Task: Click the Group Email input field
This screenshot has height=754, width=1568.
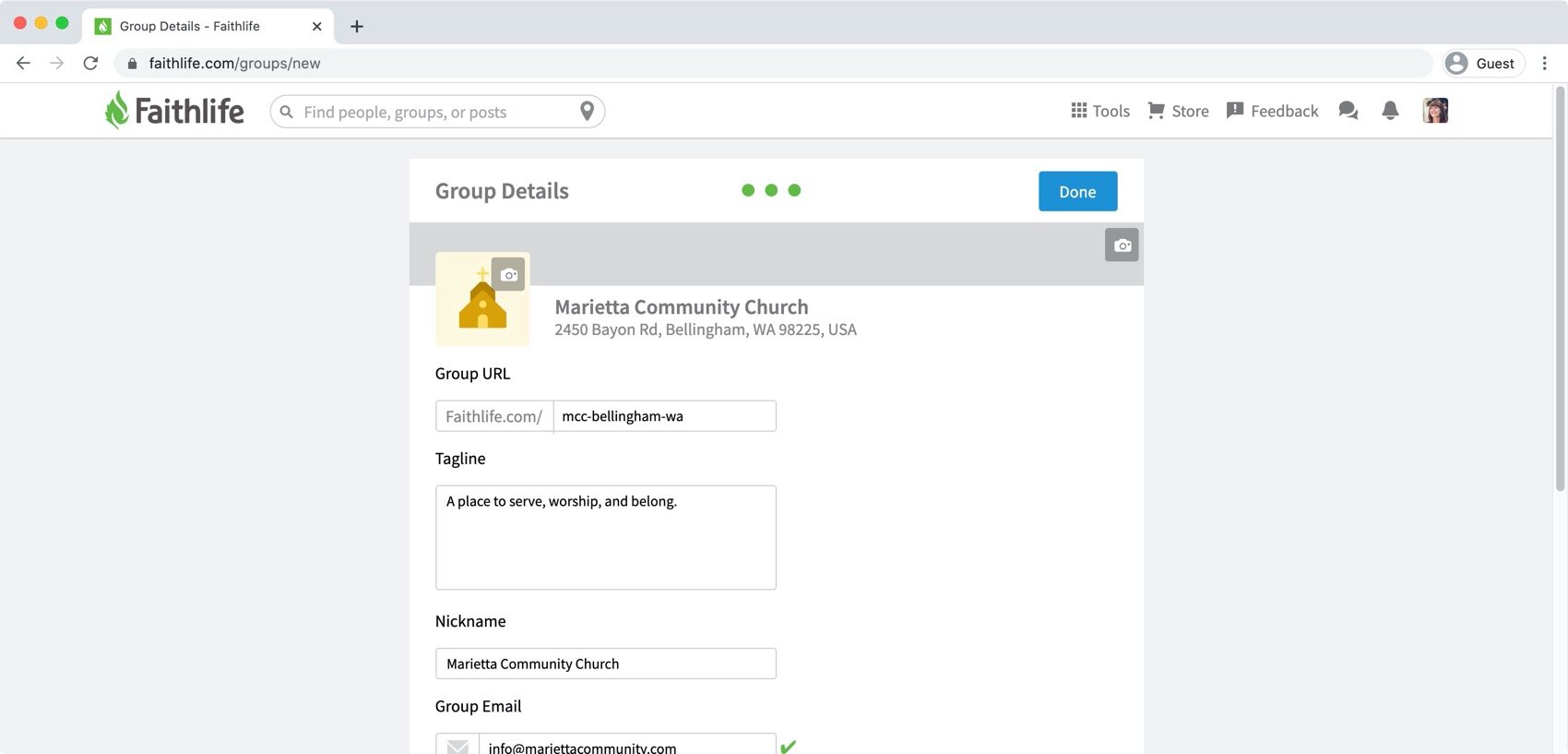Action: point(627,744)
